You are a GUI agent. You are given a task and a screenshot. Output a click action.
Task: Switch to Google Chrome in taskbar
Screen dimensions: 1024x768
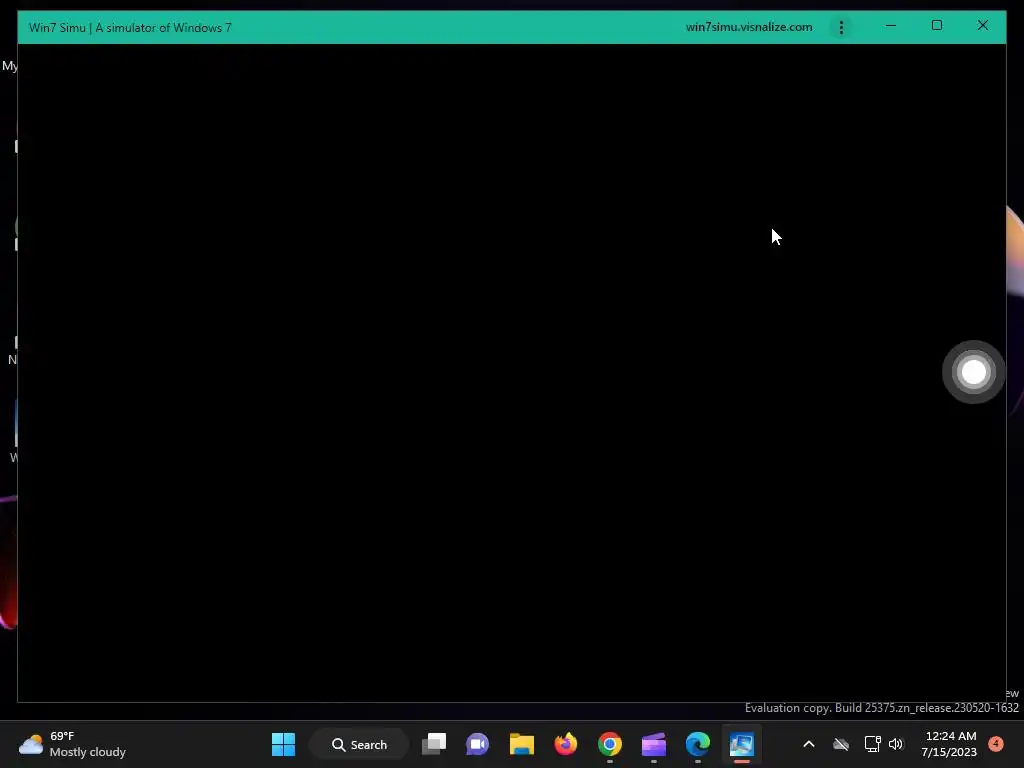(609, 744)
